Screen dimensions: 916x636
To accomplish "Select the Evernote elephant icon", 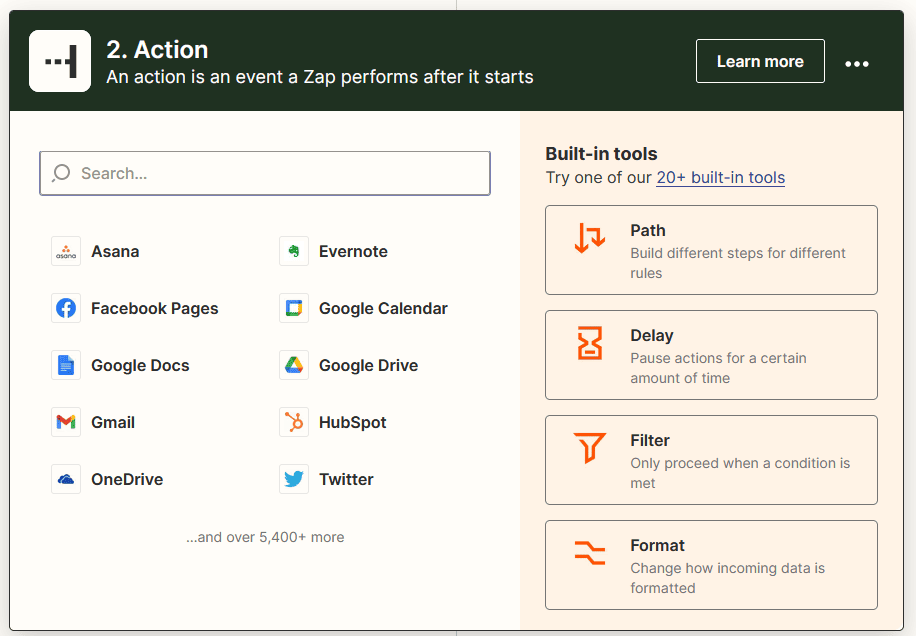I will [294, 252].
